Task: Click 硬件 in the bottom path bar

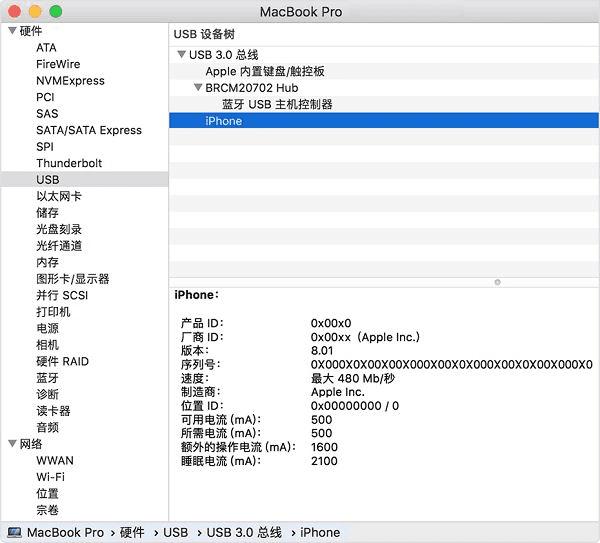Action: 132,532
